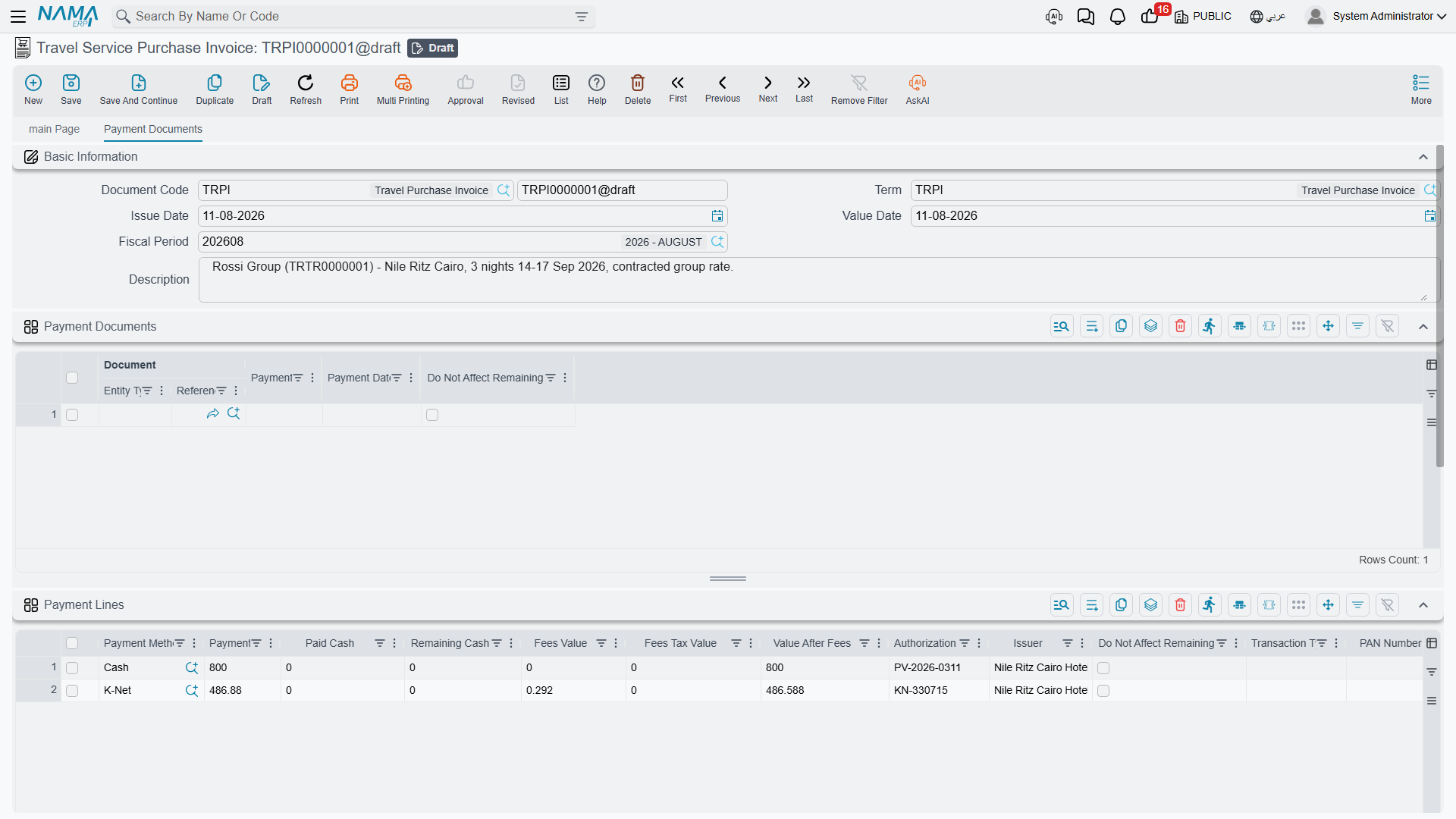Switch to main Page tab
1456x819 pixels.
click(x=54, y=129)
